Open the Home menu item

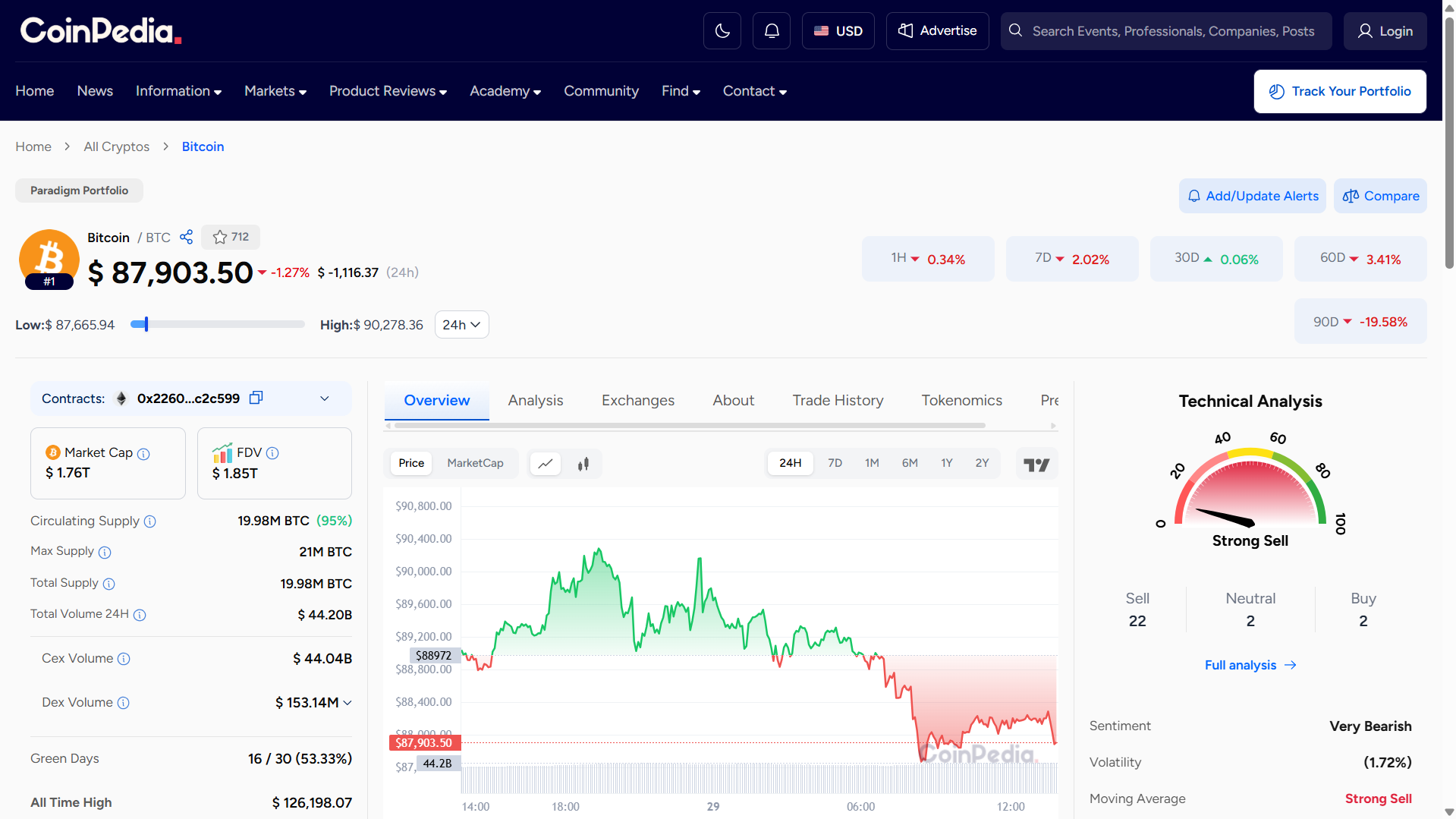[35, 91]
